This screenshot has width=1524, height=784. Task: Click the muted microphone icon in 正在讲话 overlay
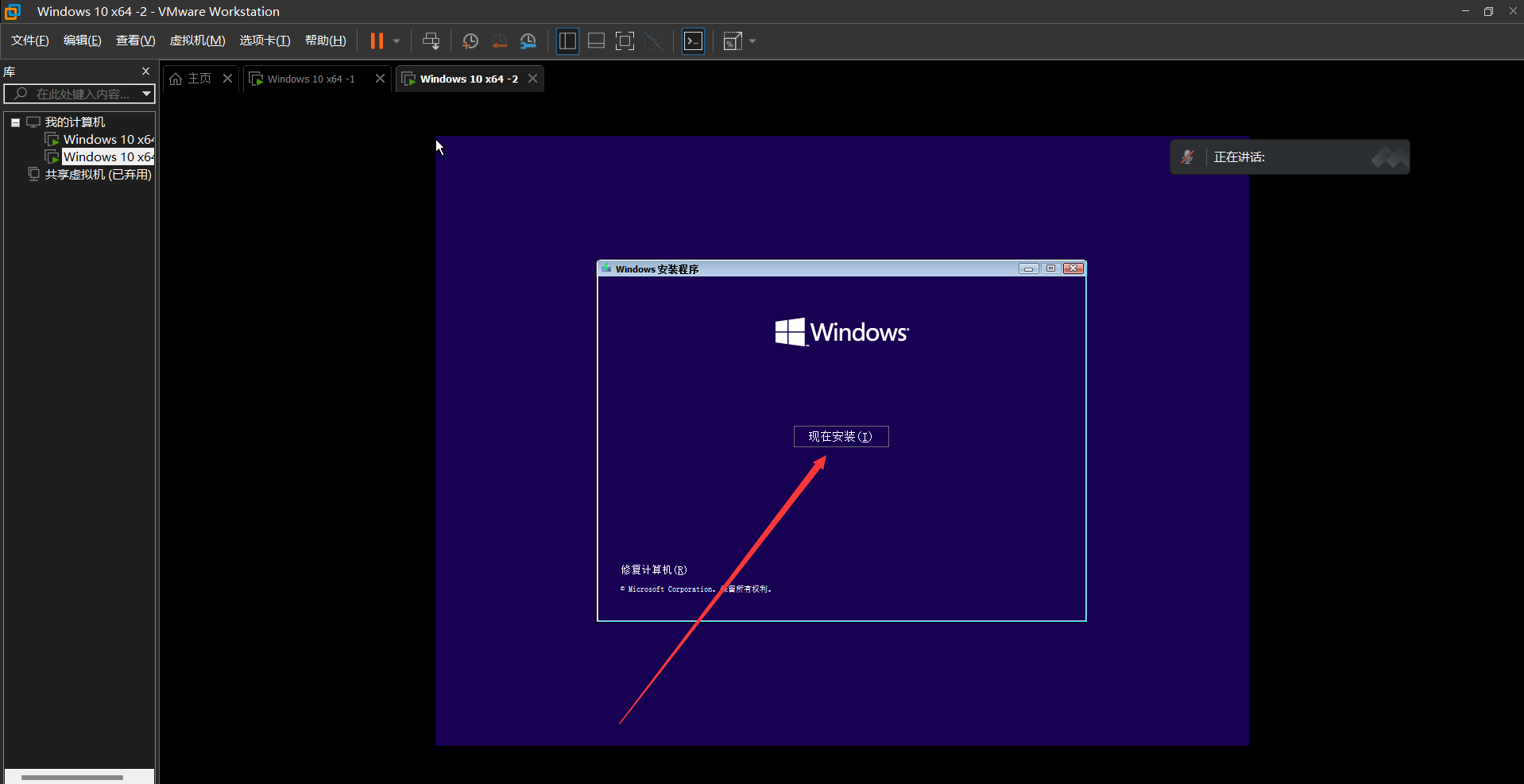point(1188,157)
